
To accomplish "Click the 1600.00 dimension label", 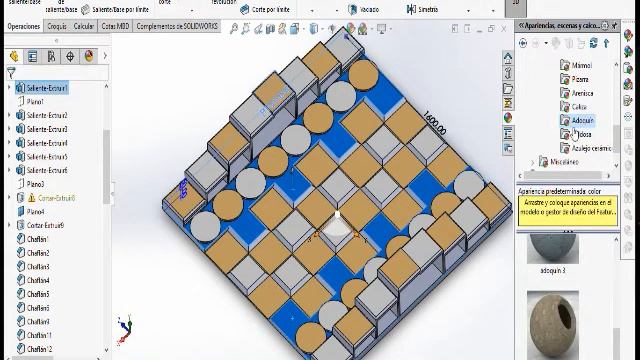I will point(434,123).
